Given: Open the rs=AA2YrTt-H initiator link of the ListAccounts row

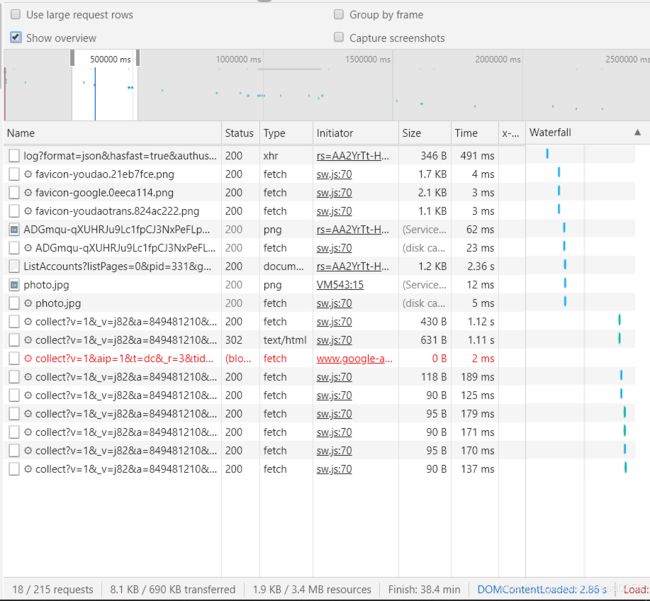Looking at the screenshot, I should click(x=353, y=266).
